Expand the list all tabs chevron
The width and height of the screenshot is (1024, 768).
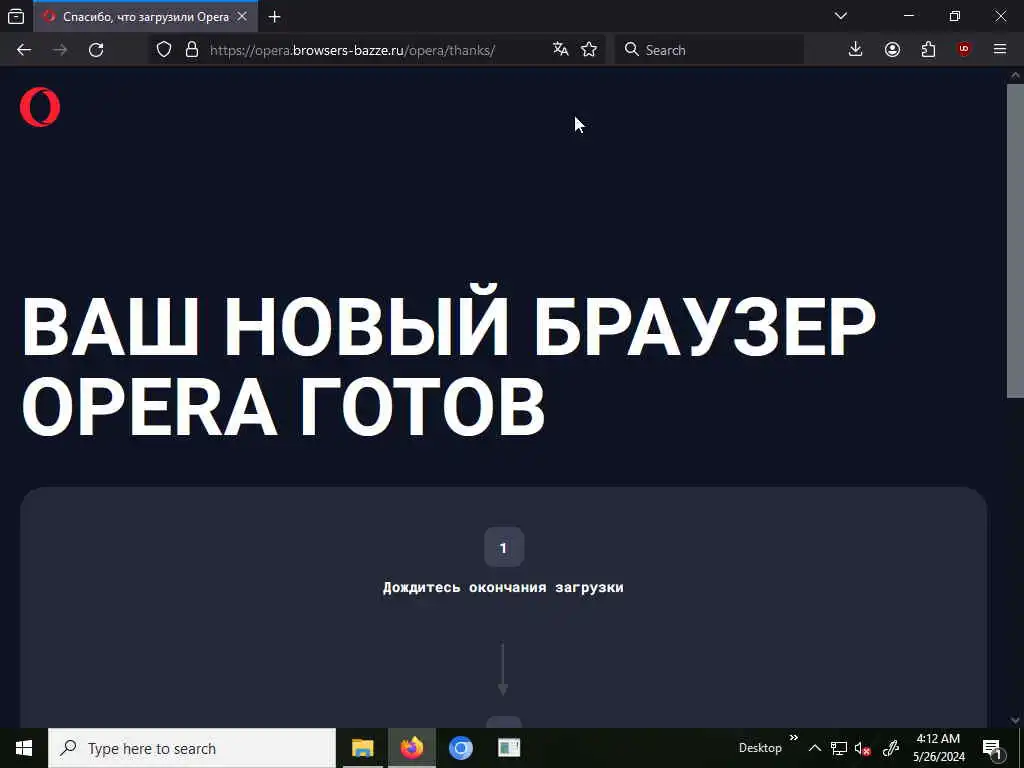point(841,16)
